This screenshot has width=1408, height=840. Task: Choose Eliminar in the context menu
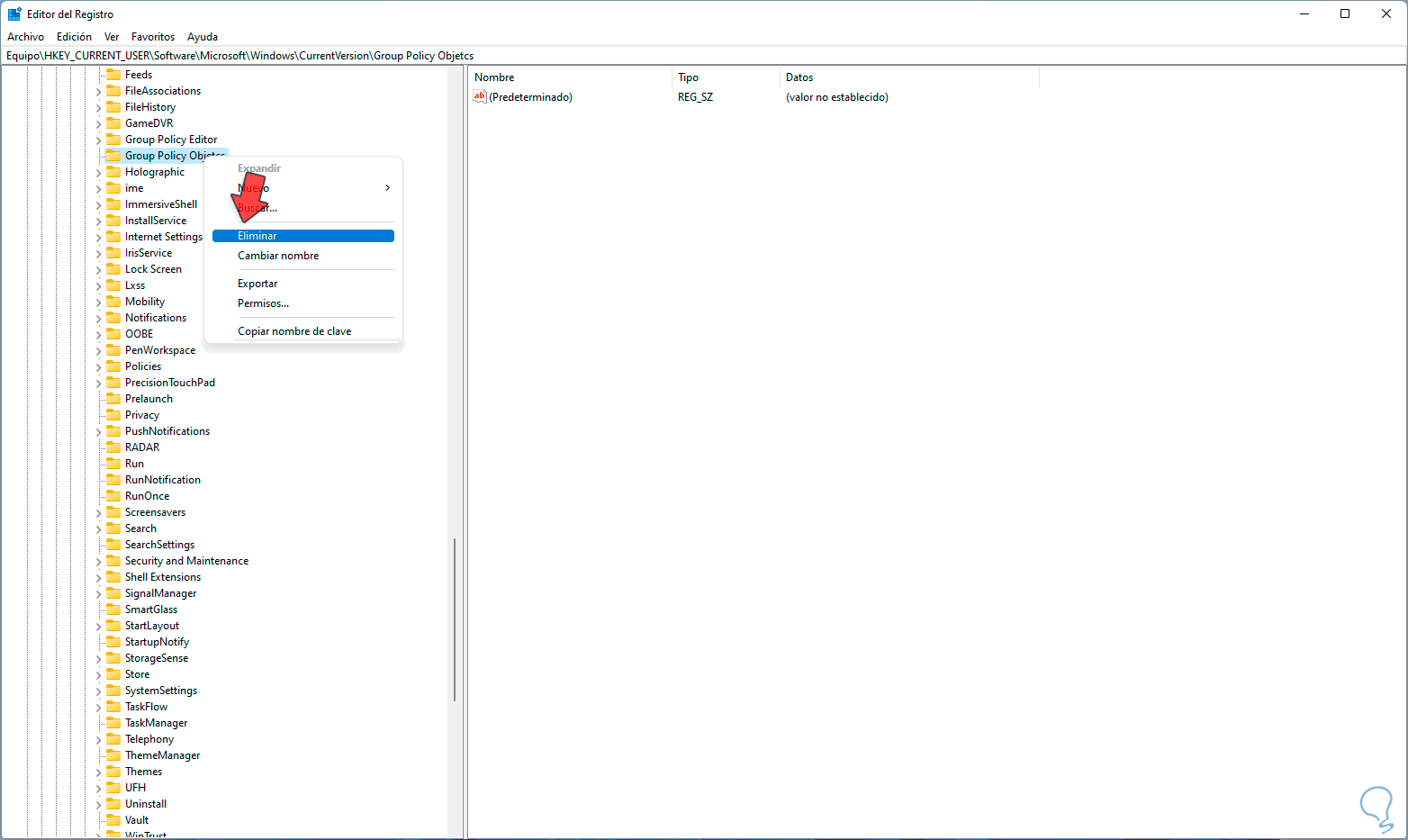[x=303, y=236]
